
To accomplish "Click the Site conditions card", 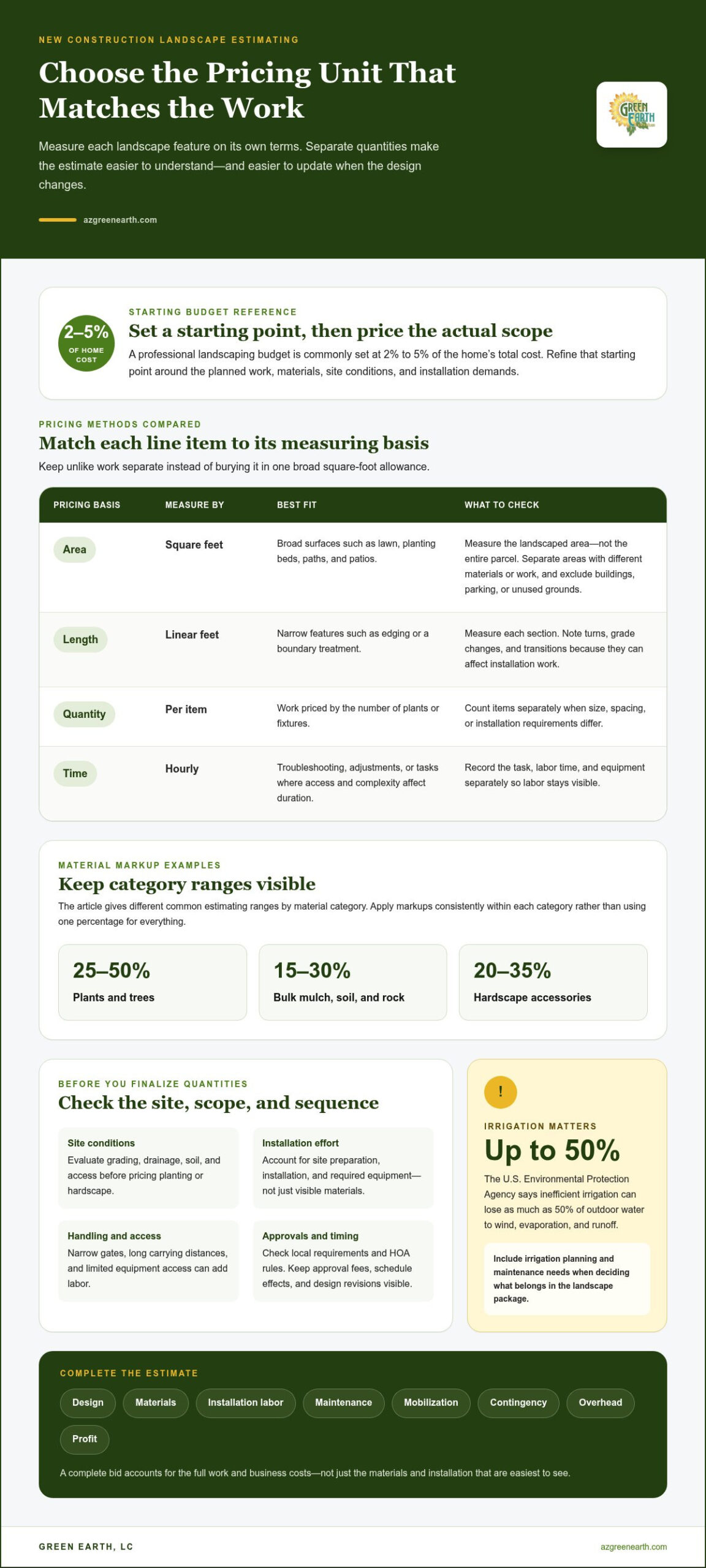I will pos(148,1168).
